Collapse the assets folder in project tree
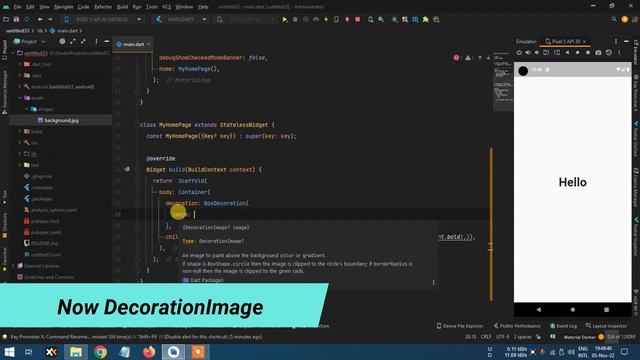This screenshot has height=360, width=640. pyautogui.click(x=20, y=98)
